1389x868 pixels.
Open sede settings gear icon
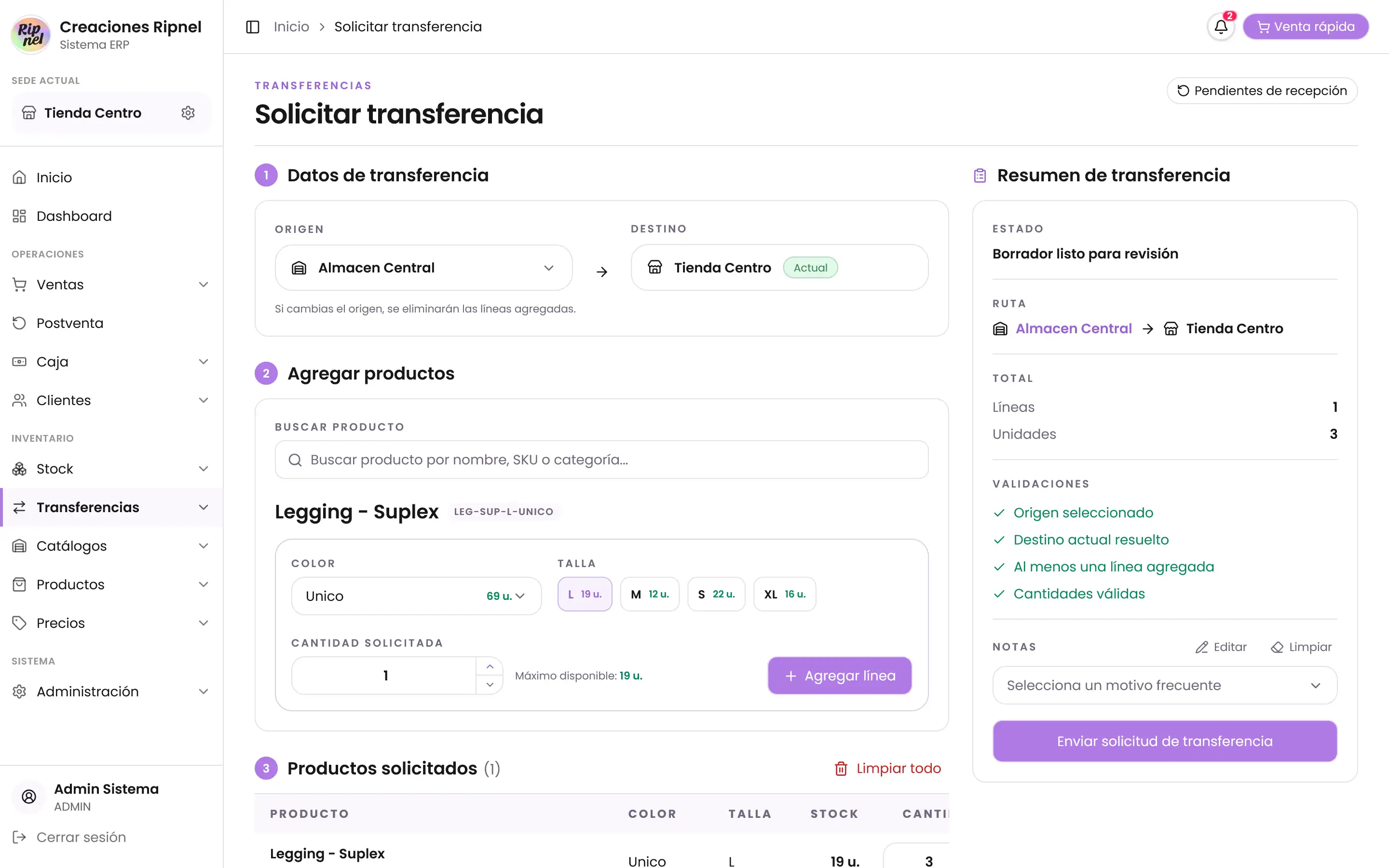188,113
